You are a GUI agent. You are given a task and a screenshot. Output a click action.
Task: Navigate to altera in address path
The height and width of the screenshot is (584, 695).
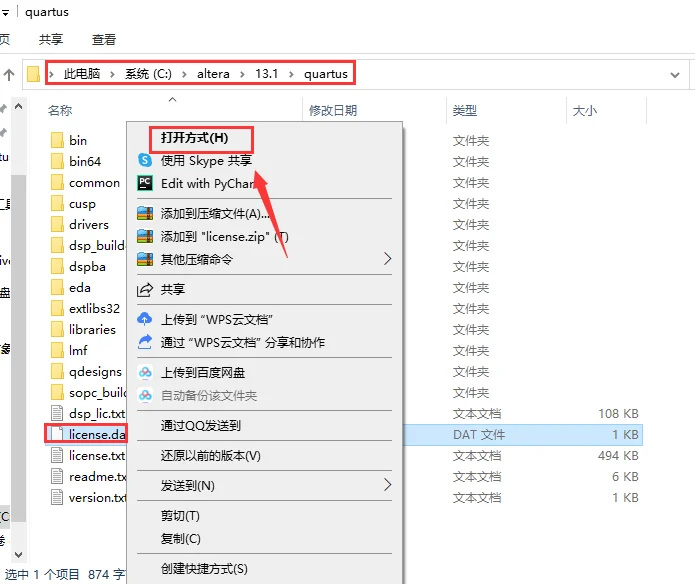[x=213, y=74]
